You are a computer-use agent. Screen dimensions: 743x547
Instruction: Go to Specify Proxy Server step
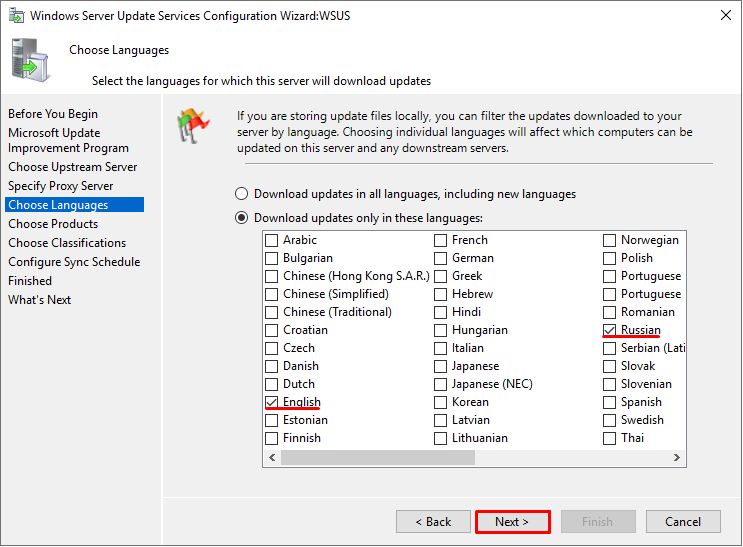pyautogui.click(x=61, y=186)
